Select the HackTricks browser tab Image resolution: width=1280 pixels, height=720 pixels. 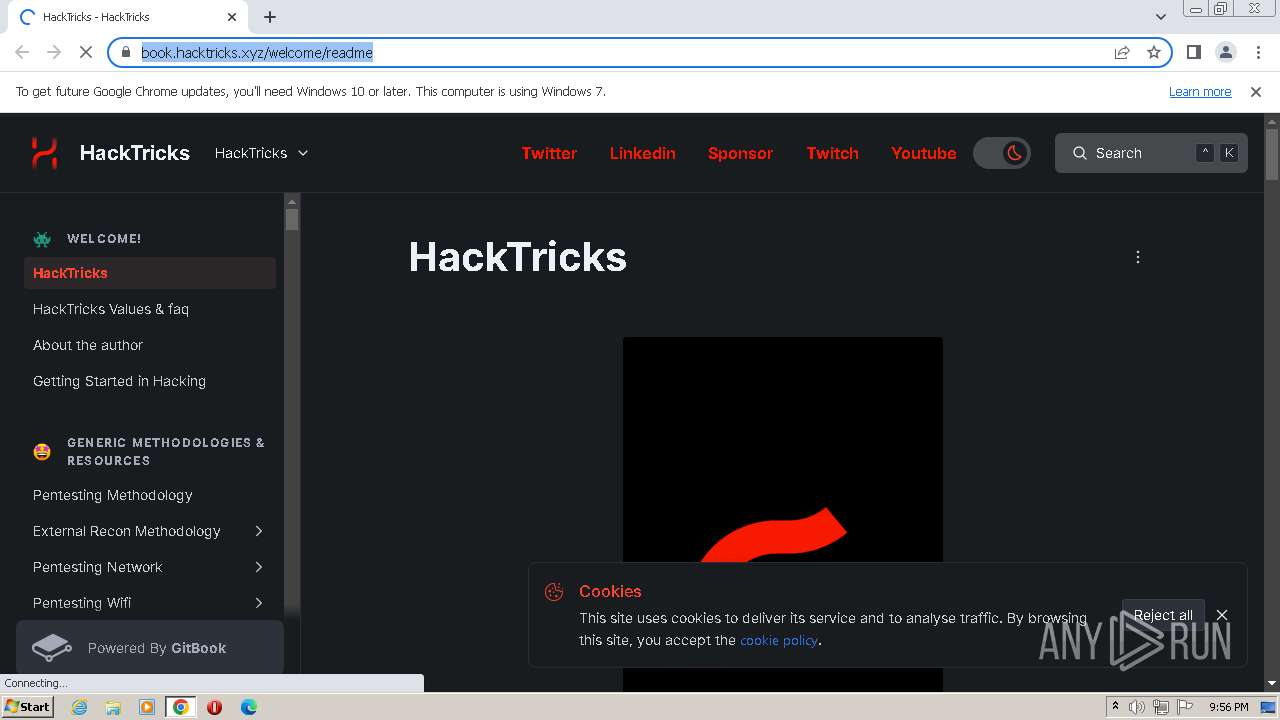point(127,17)
